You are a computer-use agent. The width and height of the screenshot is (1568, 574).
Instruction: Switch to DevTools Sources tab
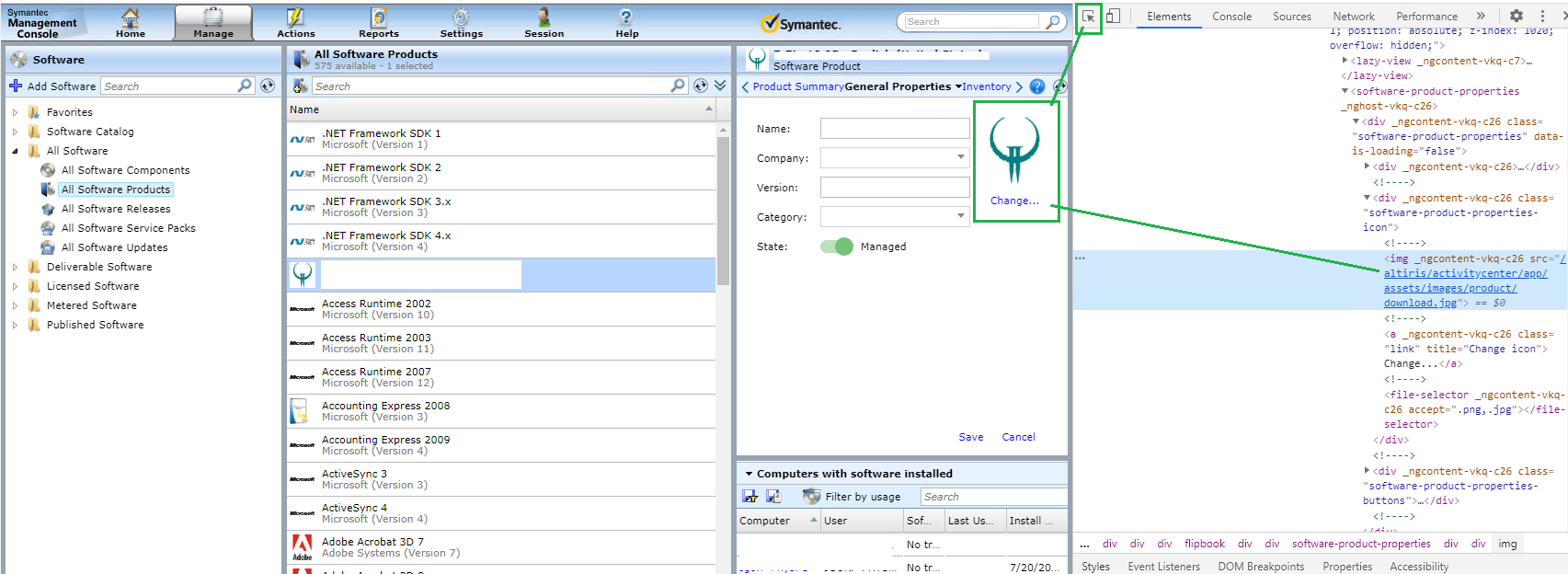pos(1292,17)
